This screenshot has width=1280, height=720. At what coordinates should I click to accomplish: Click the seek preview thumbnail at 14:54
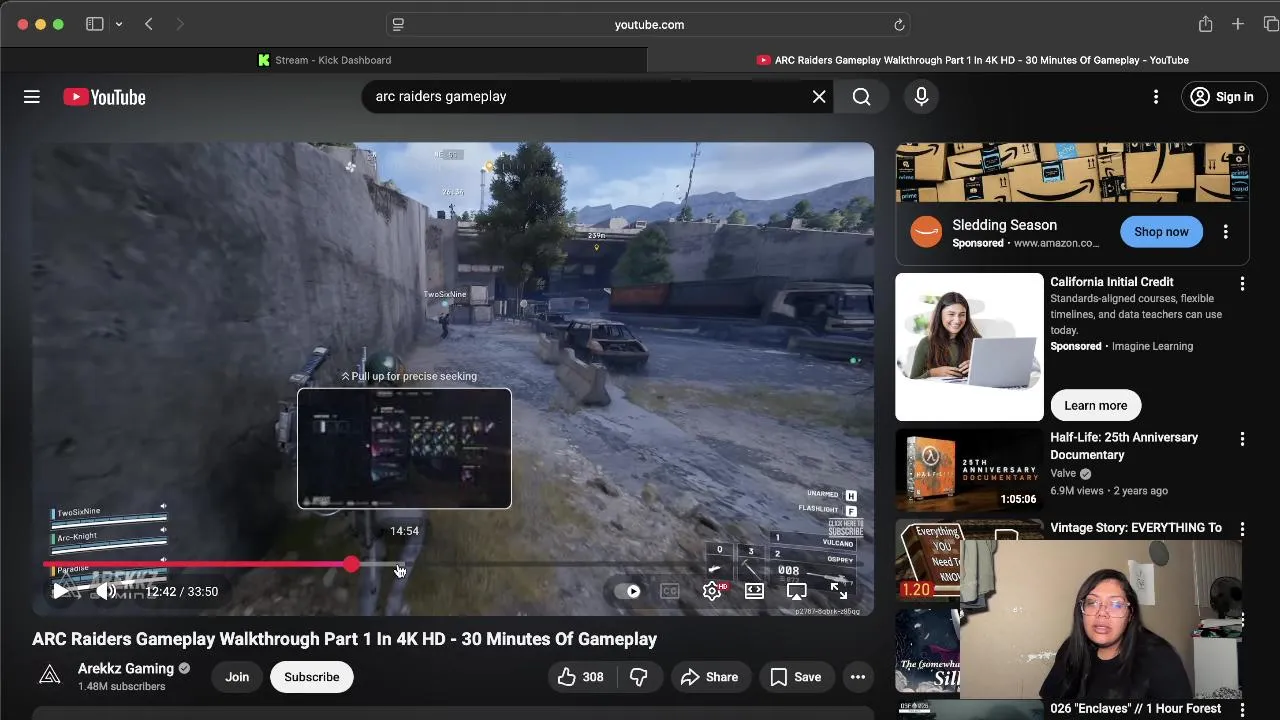(x=404, y=448)
